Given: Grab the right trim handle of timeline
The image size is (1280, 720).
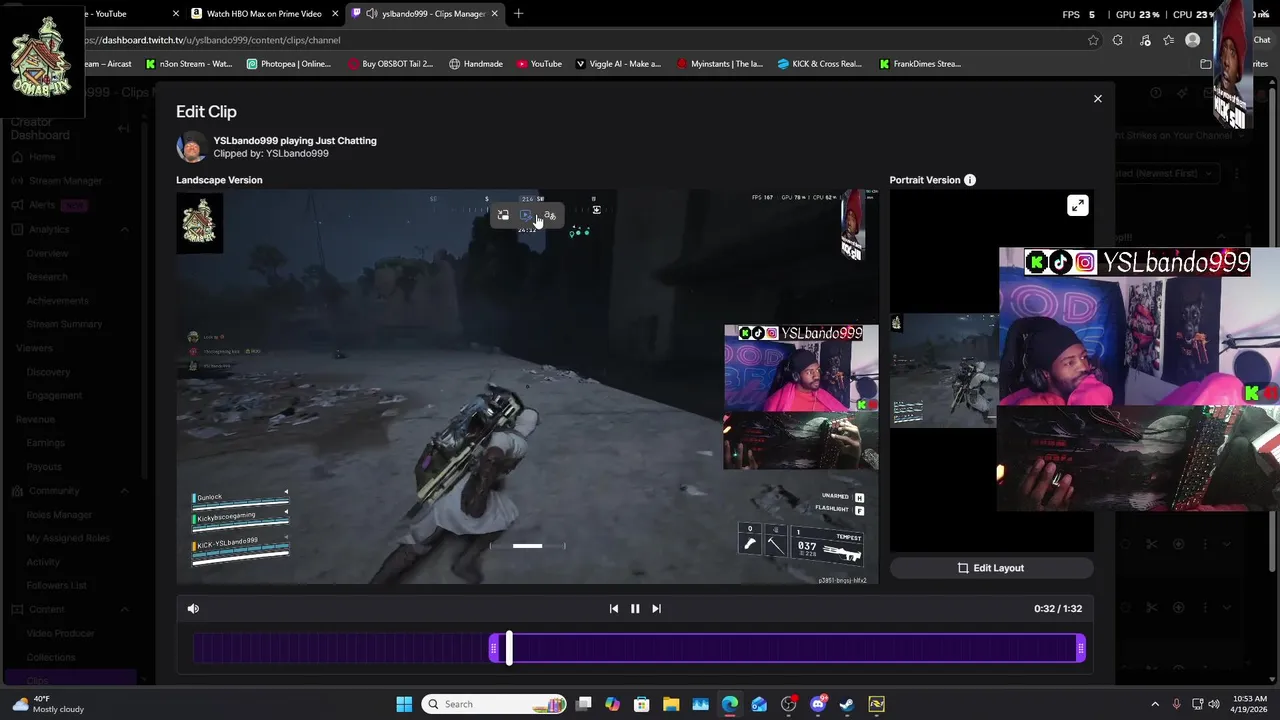Looking at the screenshot, I should 1081,649.
